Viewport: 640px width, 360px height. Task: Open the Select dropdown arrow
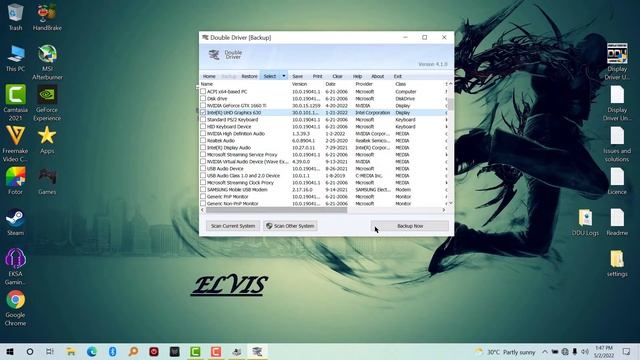click(x=284, y=76)
